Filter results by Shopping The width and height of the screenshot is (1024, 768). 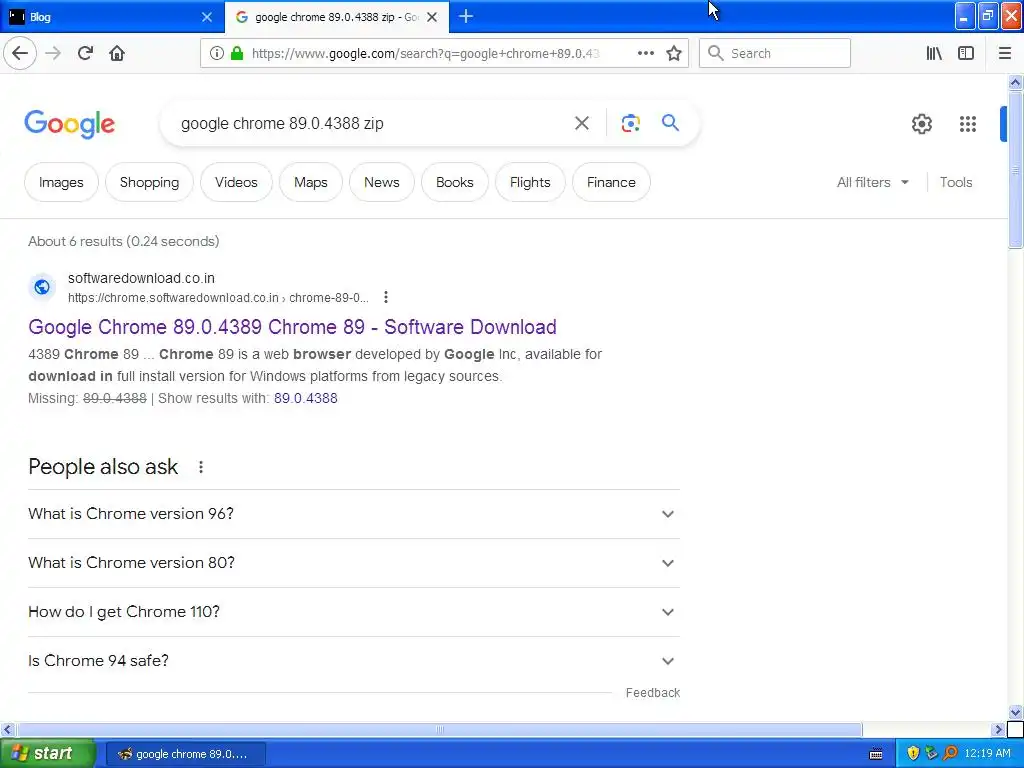tap(150, 182)
